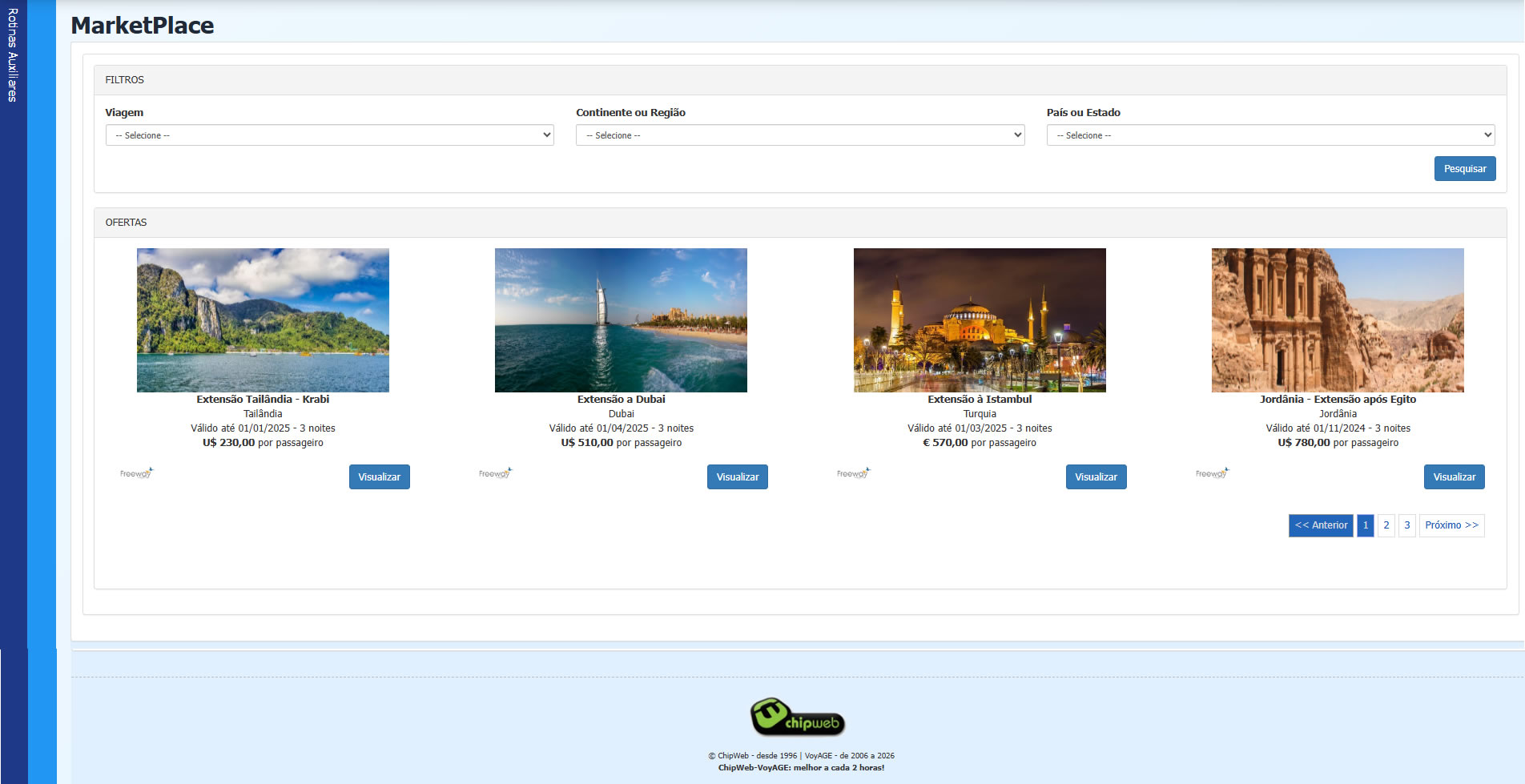The width and height of the screenshot is (1525, 784).
Task: Open the Viagem dropdown filter
Action: [x=329, y=135]
